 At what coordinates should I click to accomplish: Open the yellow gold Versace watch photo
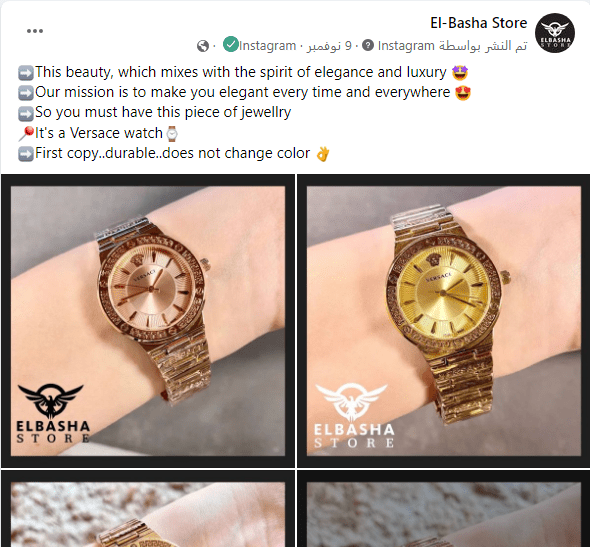[444, 321]
